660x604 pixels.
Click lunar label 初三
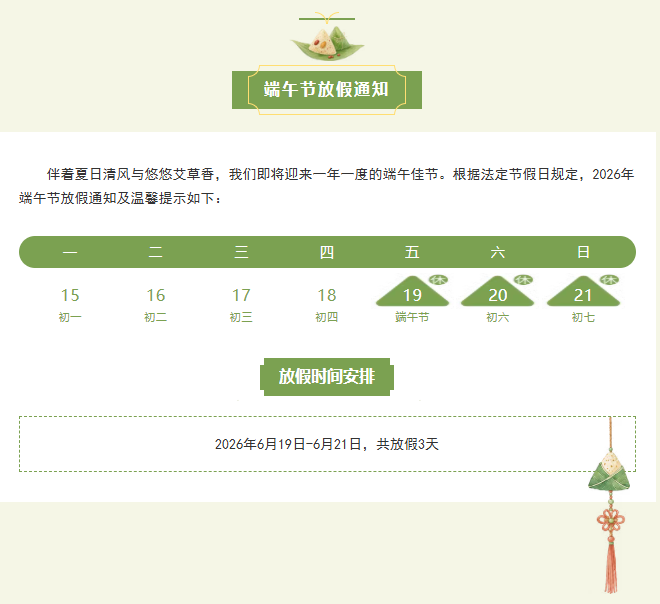point(241,317)
